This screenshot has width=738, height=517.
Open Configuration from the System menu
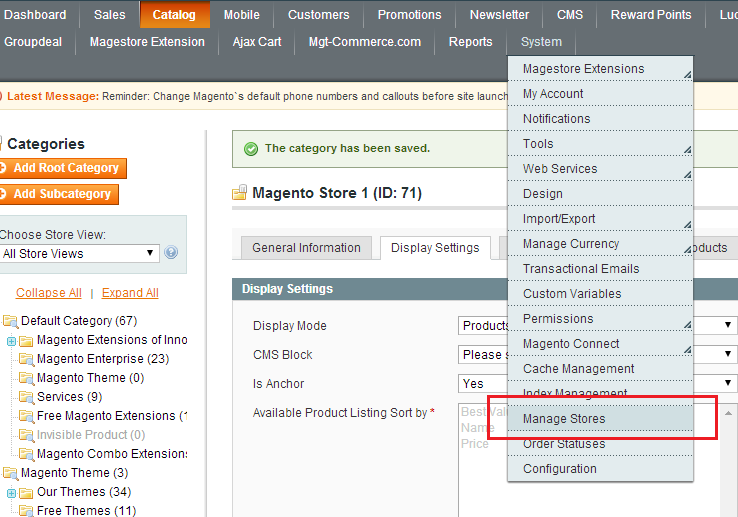[x=600, y=469]
